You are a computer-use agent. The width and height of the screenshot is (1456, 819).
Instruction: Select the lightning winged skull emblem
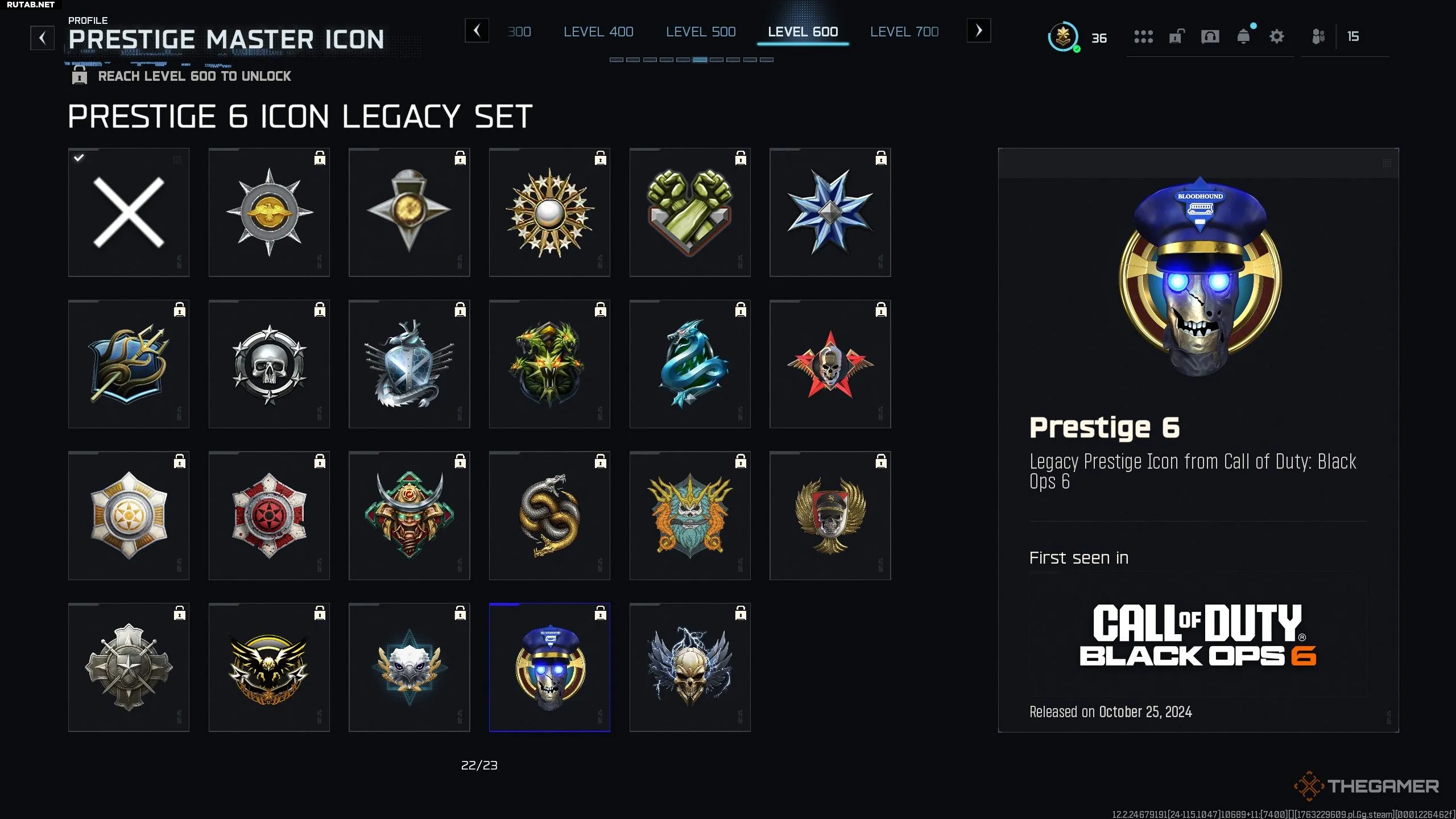(x=690, y=668)
